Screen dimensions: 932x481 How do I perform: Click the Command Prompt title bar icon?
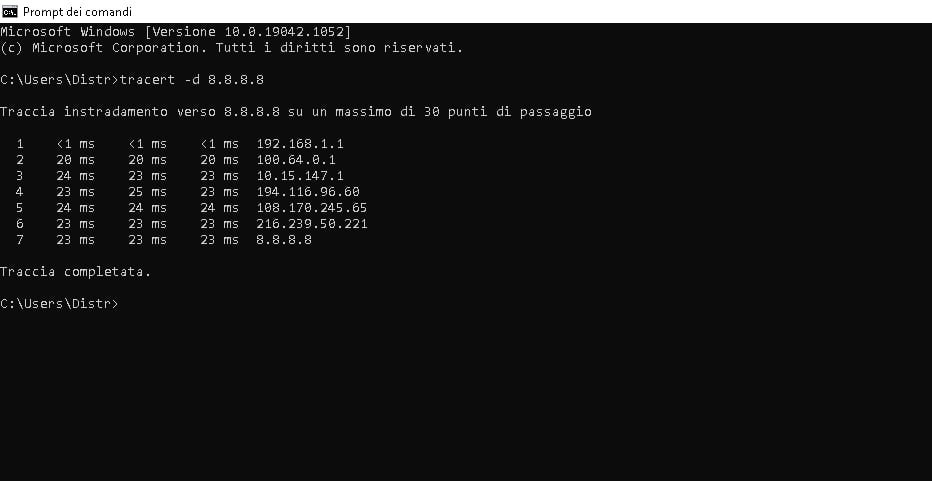click(10, 12)
